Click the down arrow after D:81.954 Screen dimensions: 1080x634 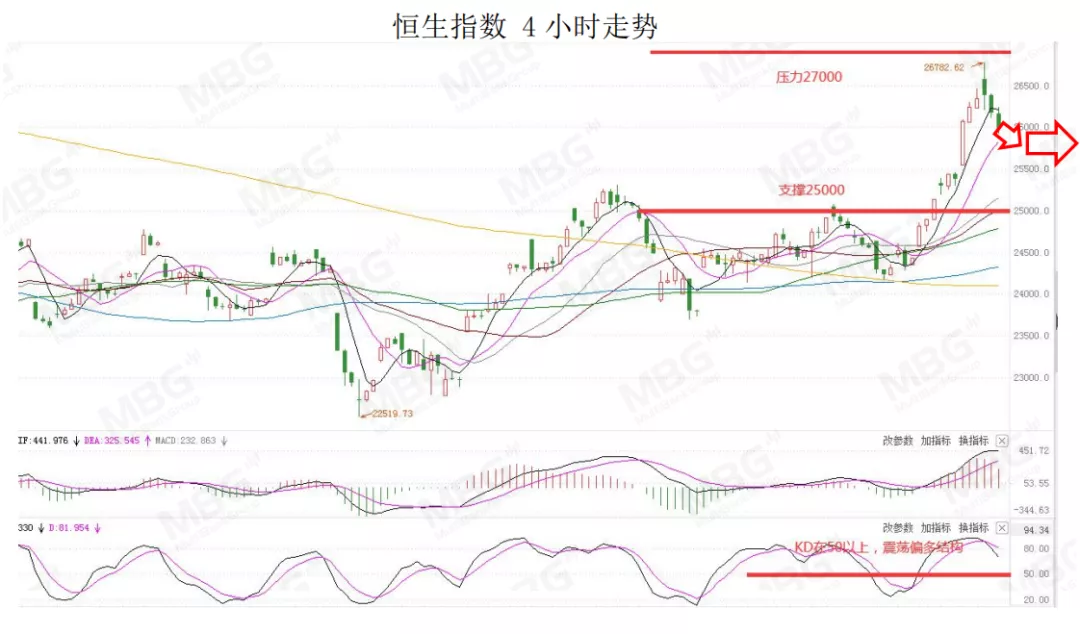pyautogui.click(x=97, y=529)
